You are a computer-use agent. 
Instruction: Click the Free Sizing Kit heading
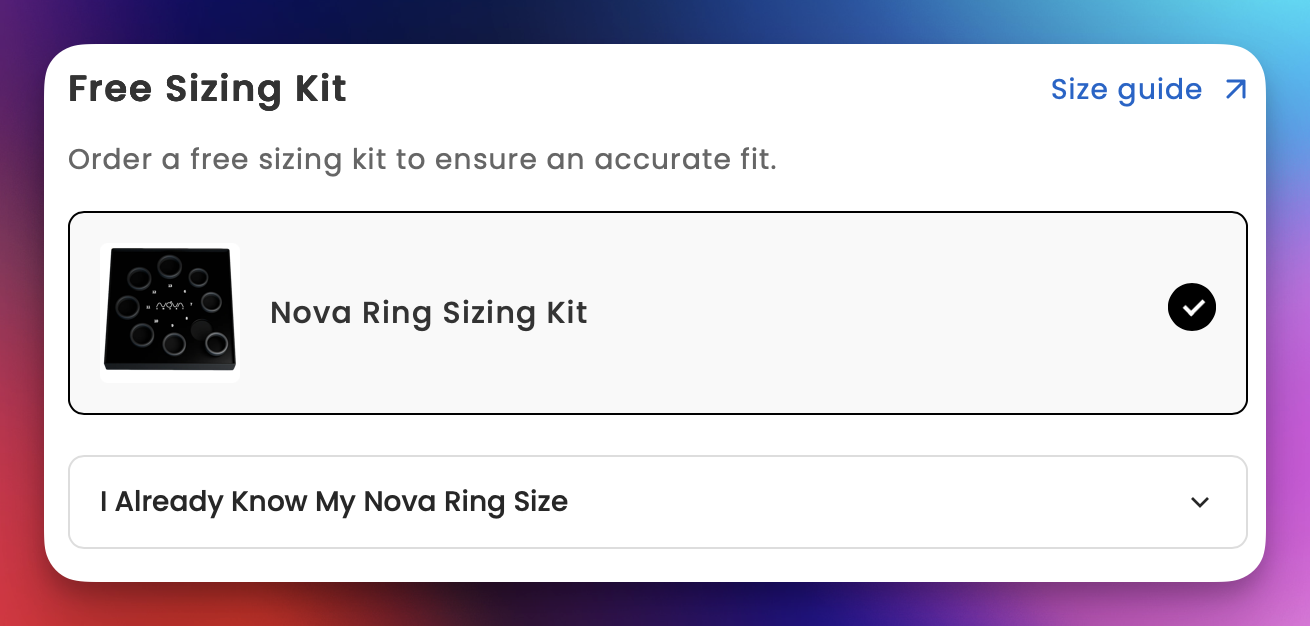point(207,89)
